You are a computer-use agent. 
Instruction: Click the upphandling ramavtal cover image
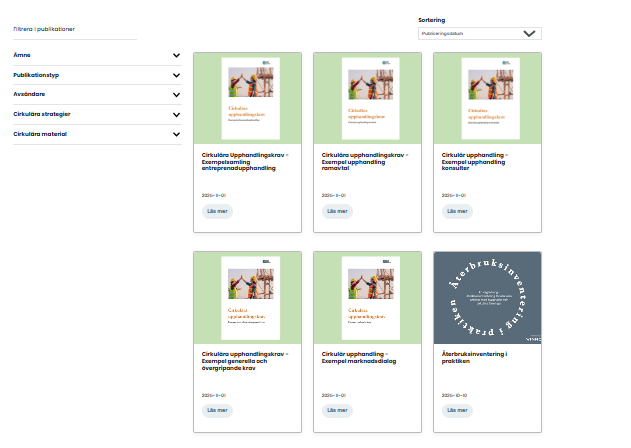(x=366, y=97)
